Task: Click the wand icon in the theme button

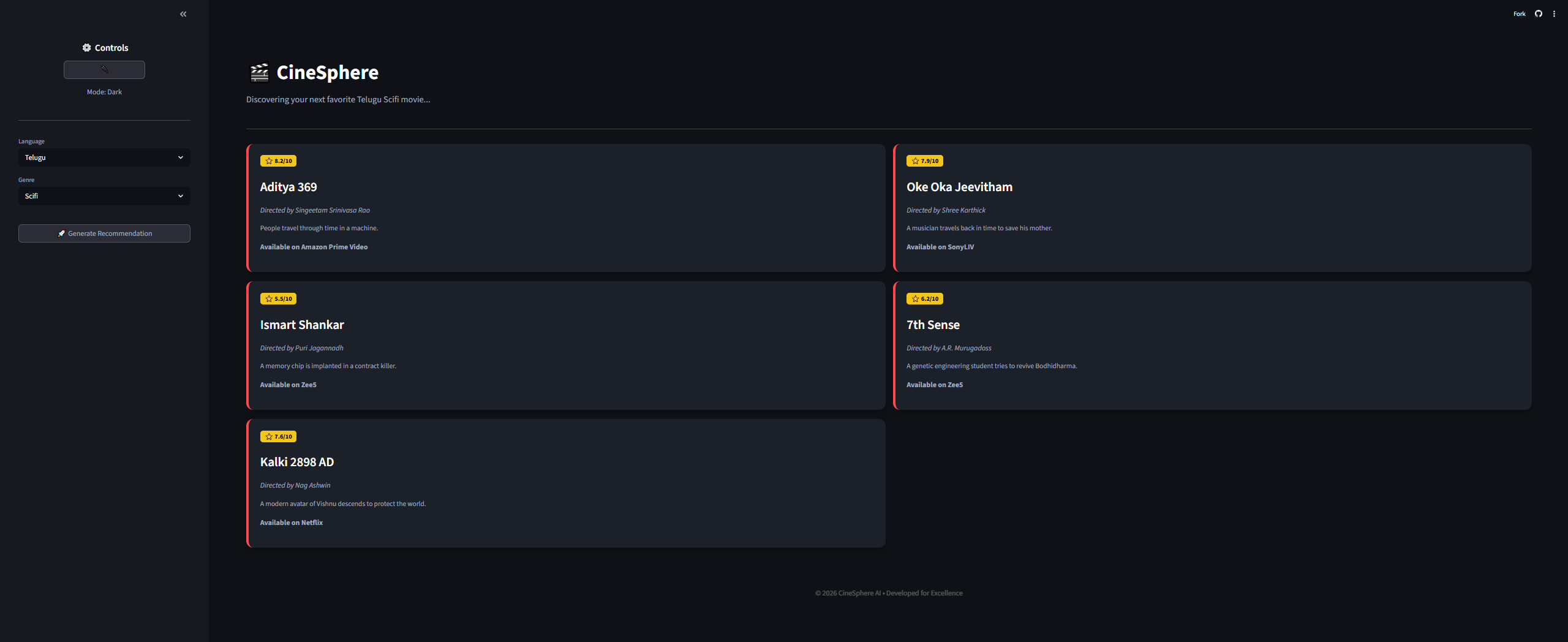Action: click(x=104, y=69)
